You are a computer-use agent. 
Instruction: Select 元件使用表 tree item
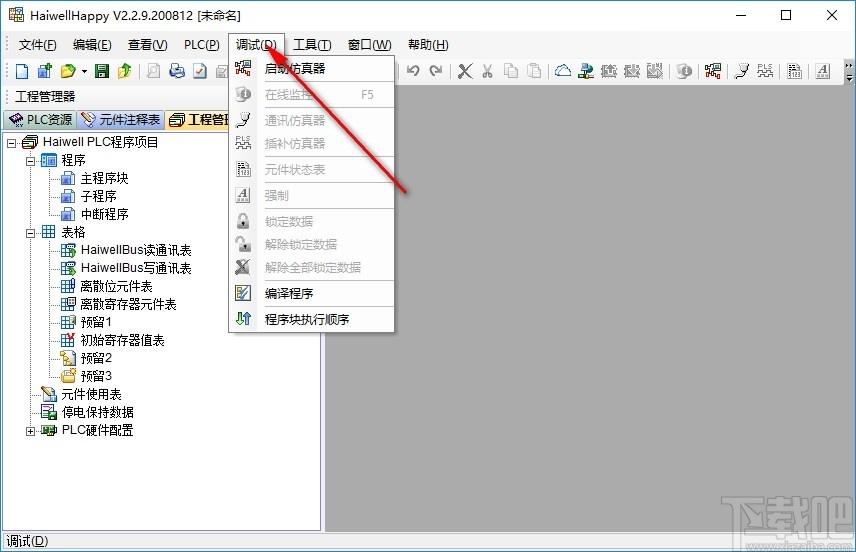(91, 395)
